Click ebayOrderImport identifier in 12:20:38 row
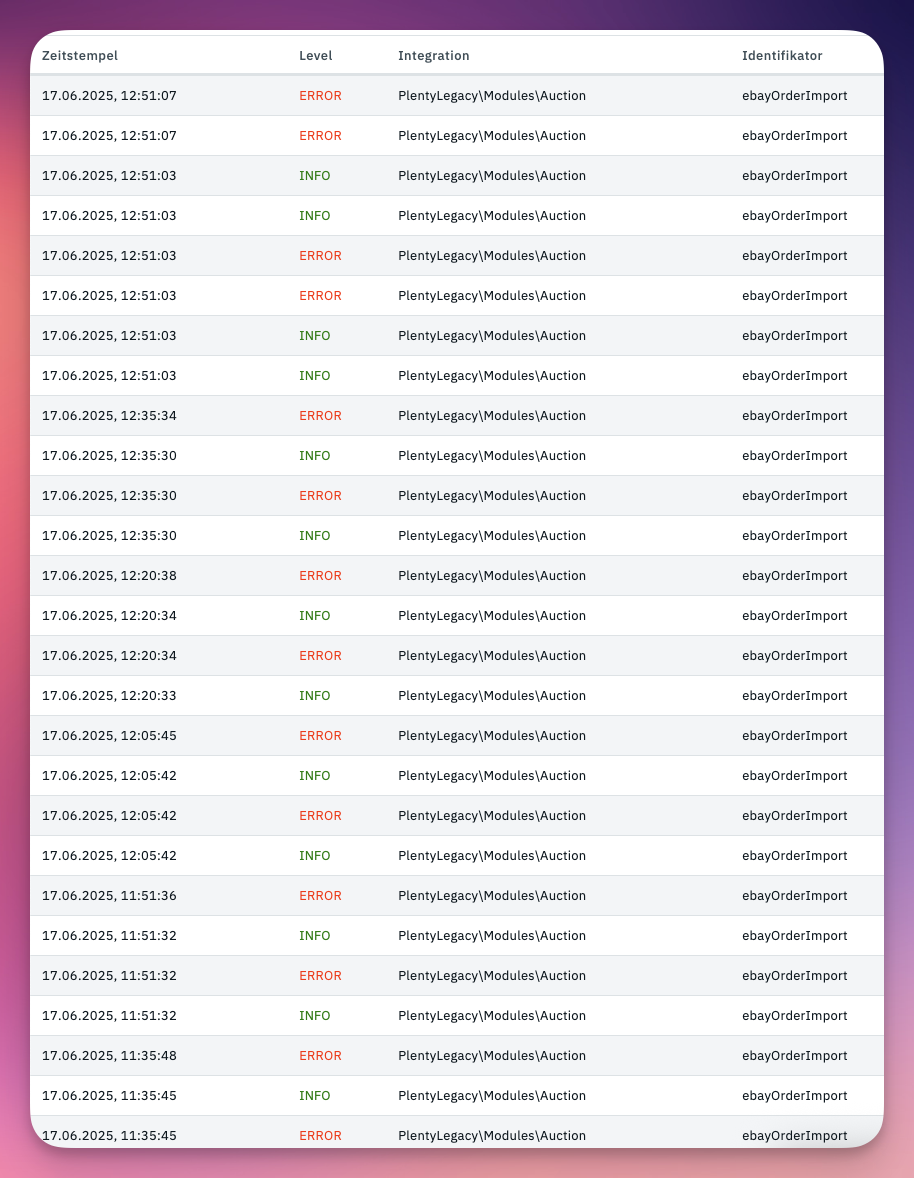914x1178 pixels. [x=794, y=576]
